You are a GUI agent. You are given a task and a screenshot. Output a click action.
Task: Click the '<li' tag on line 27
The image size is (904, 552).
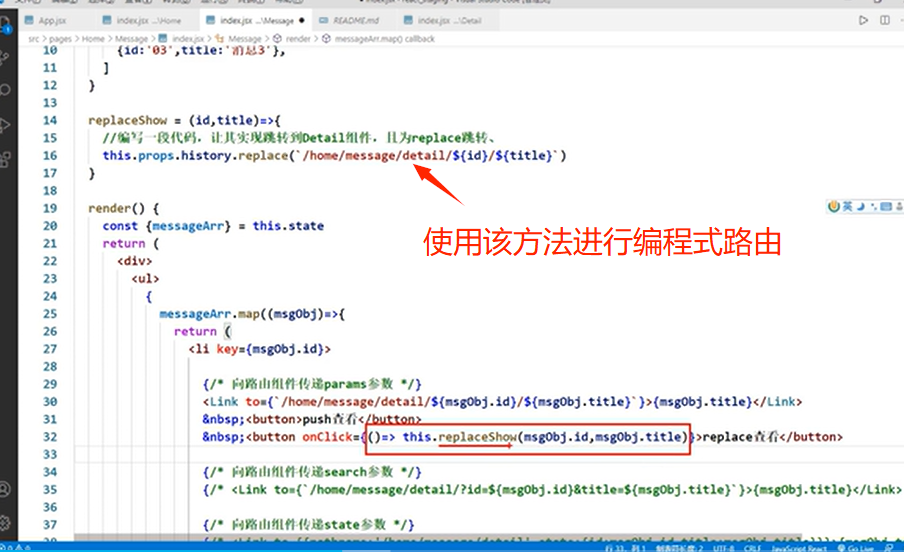(199, 349)
